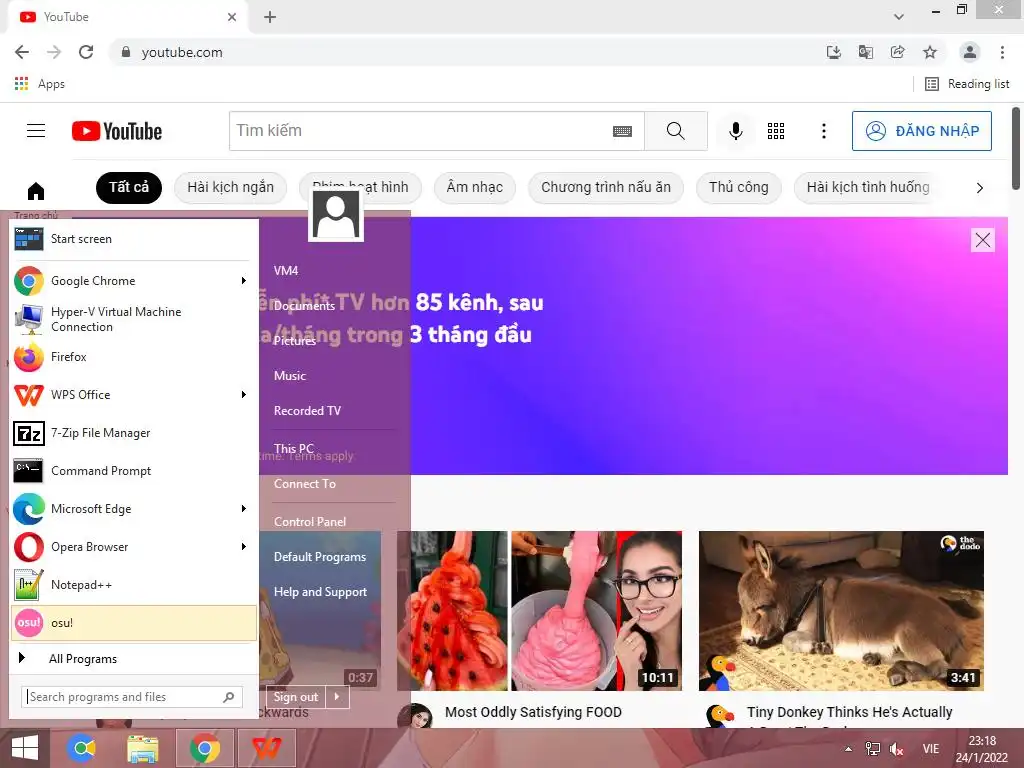1024x768 pixels.
Task: Select the 'Âm nhạc' chip
Action: click(475, 187)
